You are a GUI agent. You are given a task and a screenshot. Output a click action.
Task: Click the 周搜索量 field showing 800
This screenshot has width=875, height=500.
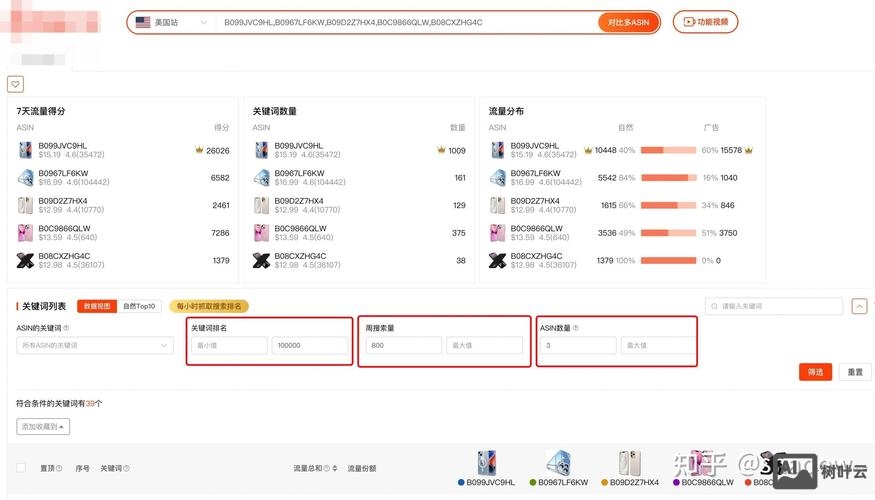pos(403,345)
